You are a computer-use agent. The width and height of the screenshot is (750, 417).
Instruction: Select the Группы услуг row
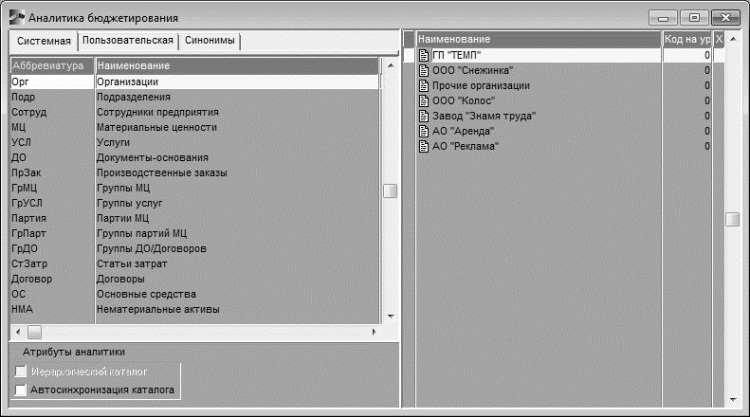(x=195, y=203)
